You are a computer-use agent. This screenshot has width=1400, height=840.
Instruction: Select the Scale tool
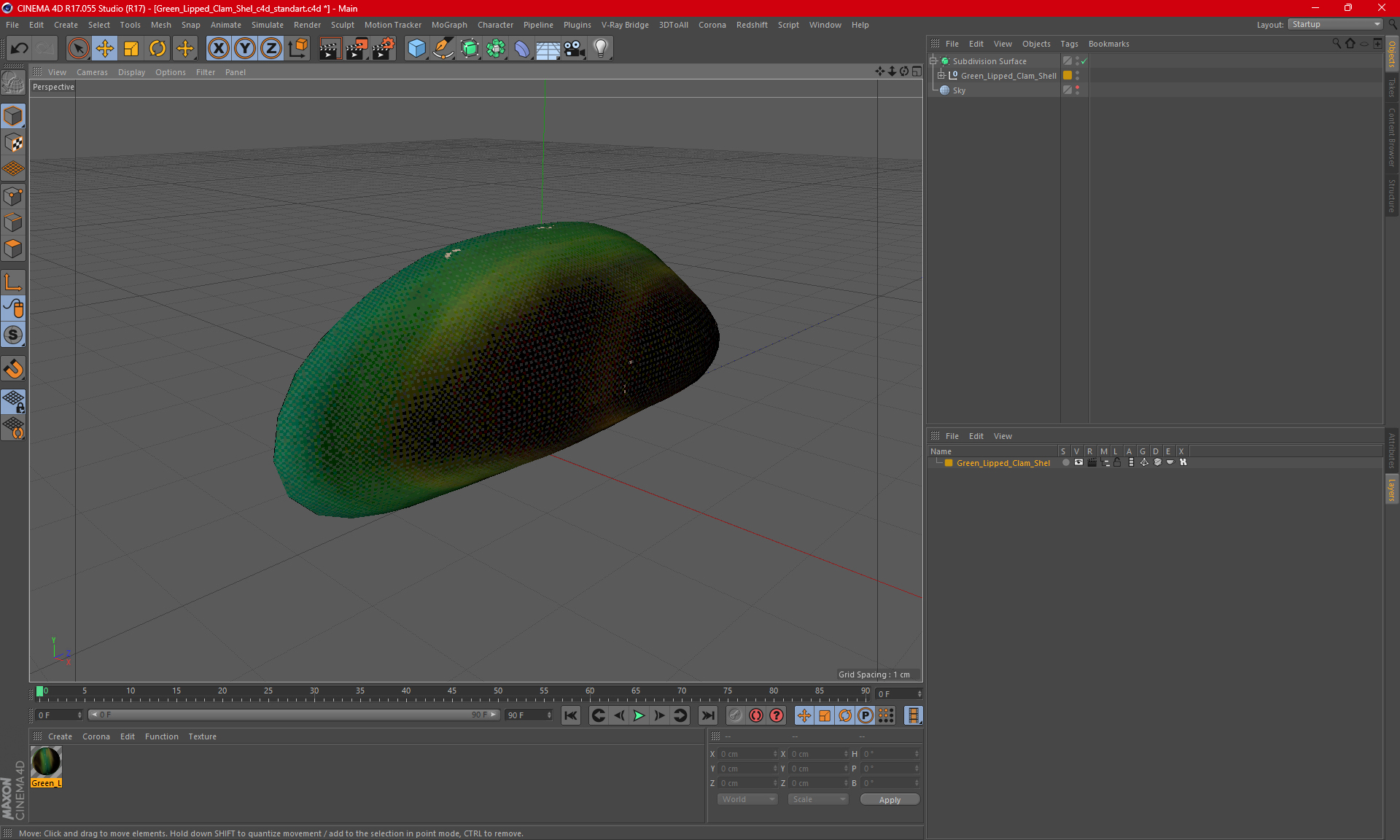click(131, 48)
